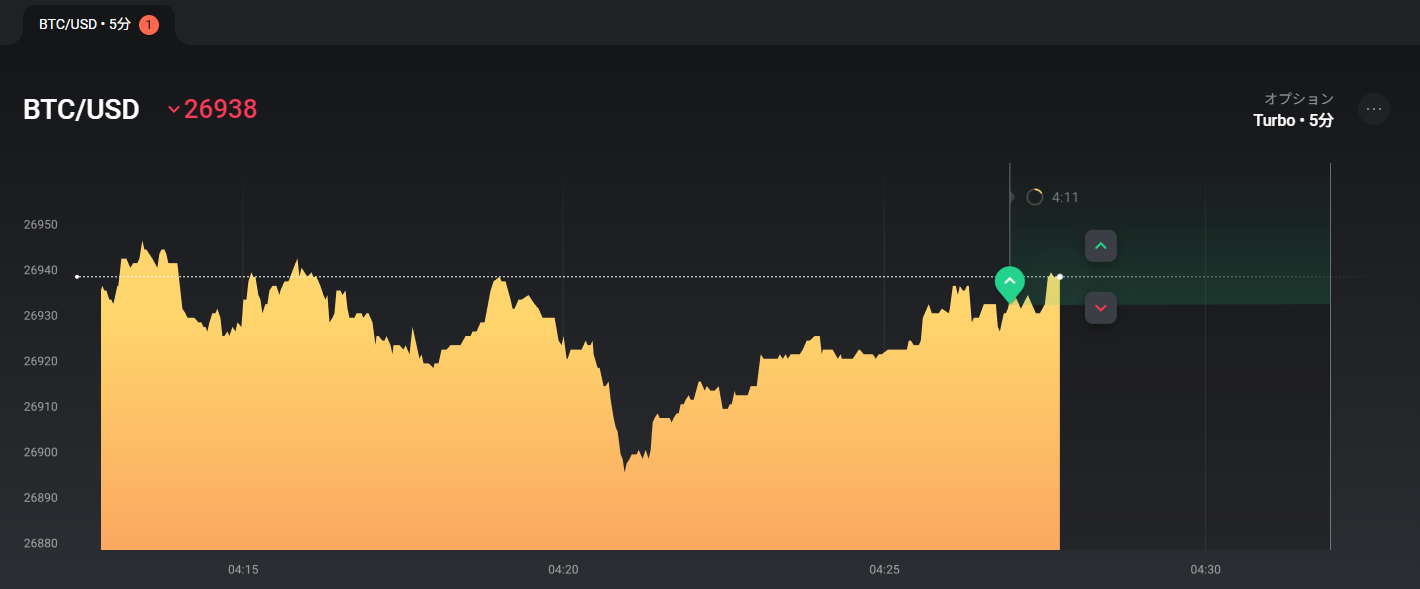Click the 4:11 remaining time text

pyautogui.click(x=1065, y=198)
